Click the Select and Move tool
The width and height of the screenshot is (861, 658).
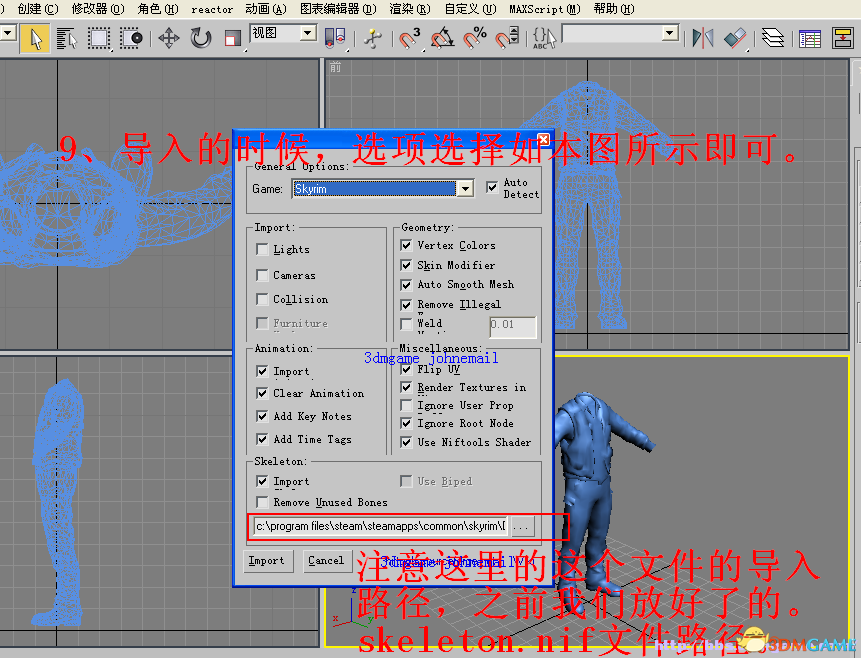(x=168, y=38)
